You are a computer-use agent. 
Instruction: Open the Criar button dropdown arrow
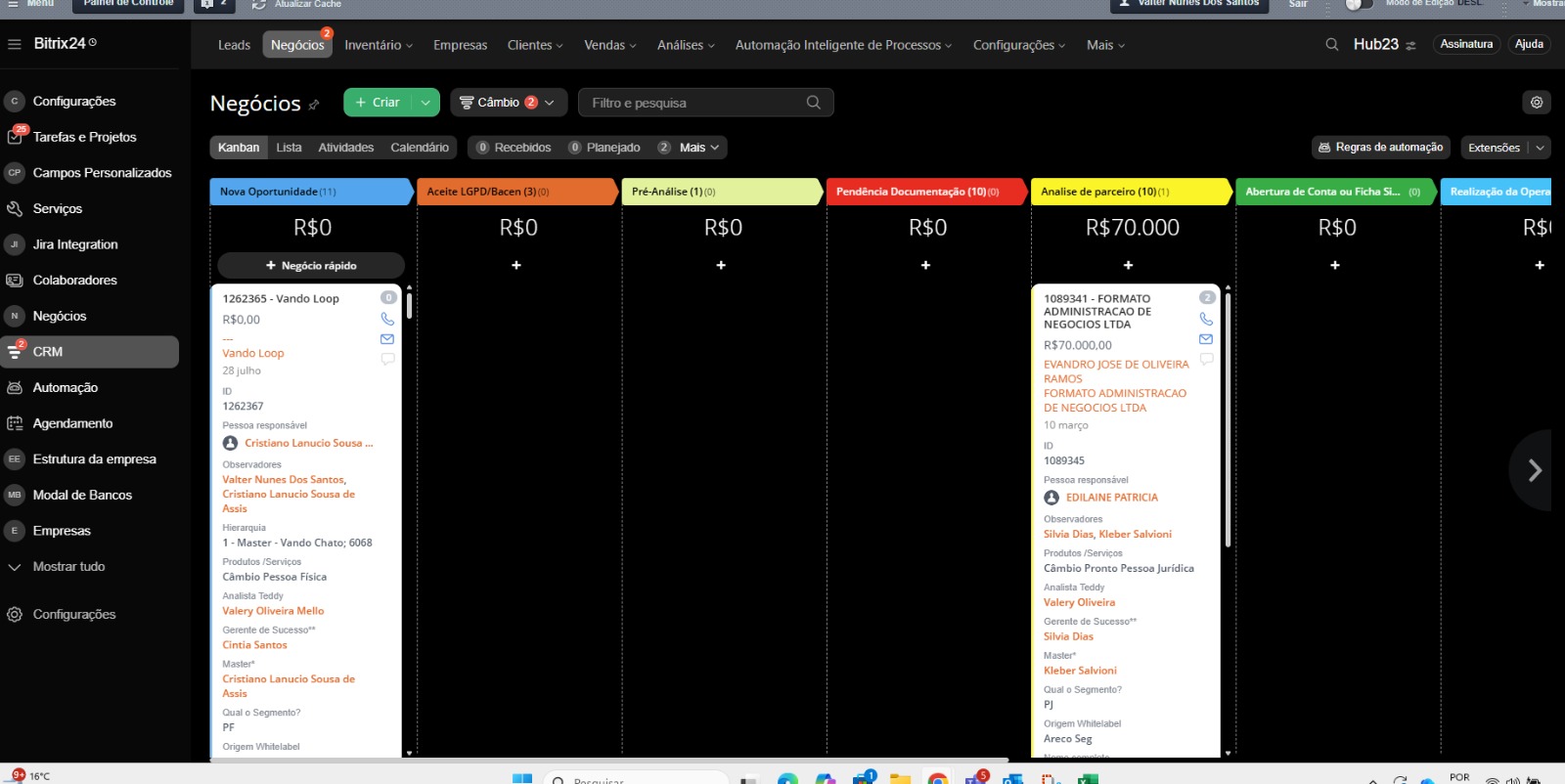click(425, 103)
